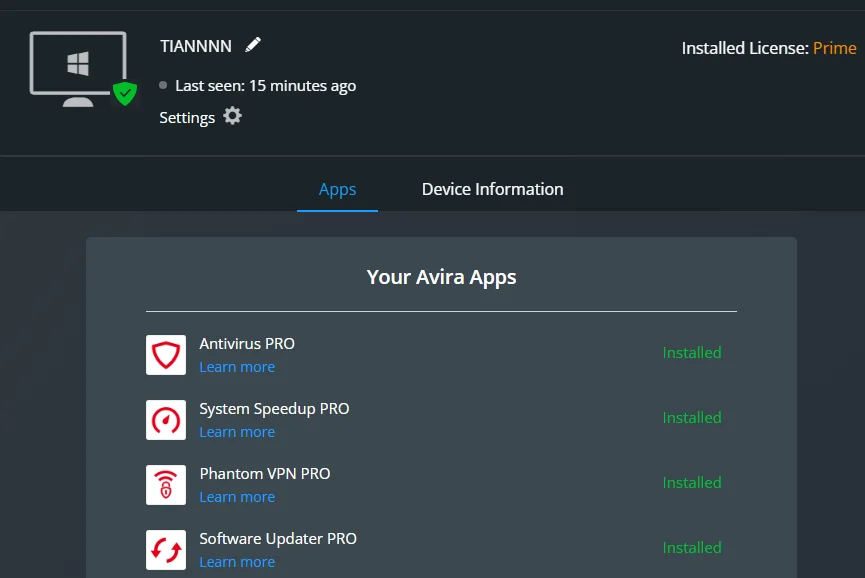Screen dimensions: 865x578
Task: Open the Device Information tab
Action: click(493, 189)
